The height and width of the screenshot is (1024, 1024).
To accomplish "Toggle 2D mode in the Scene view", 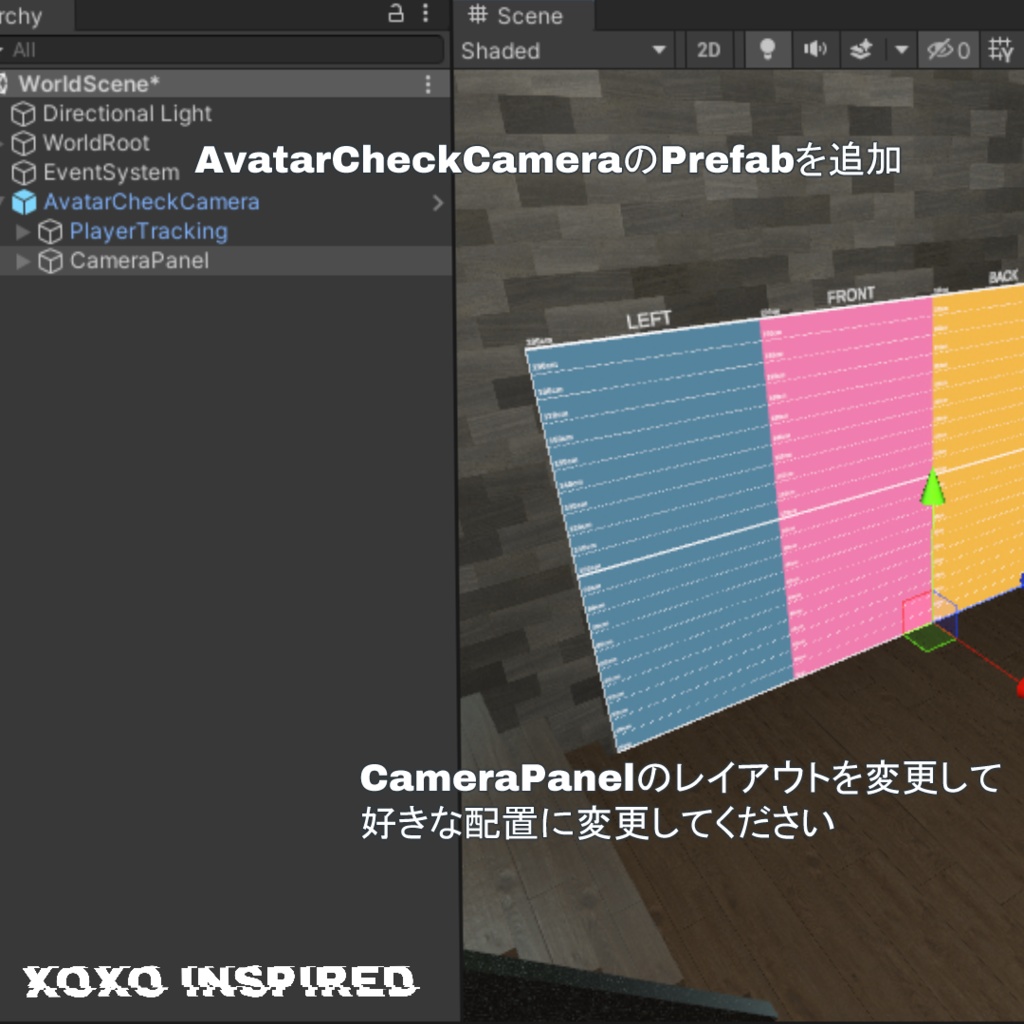I will click(709, 50).
